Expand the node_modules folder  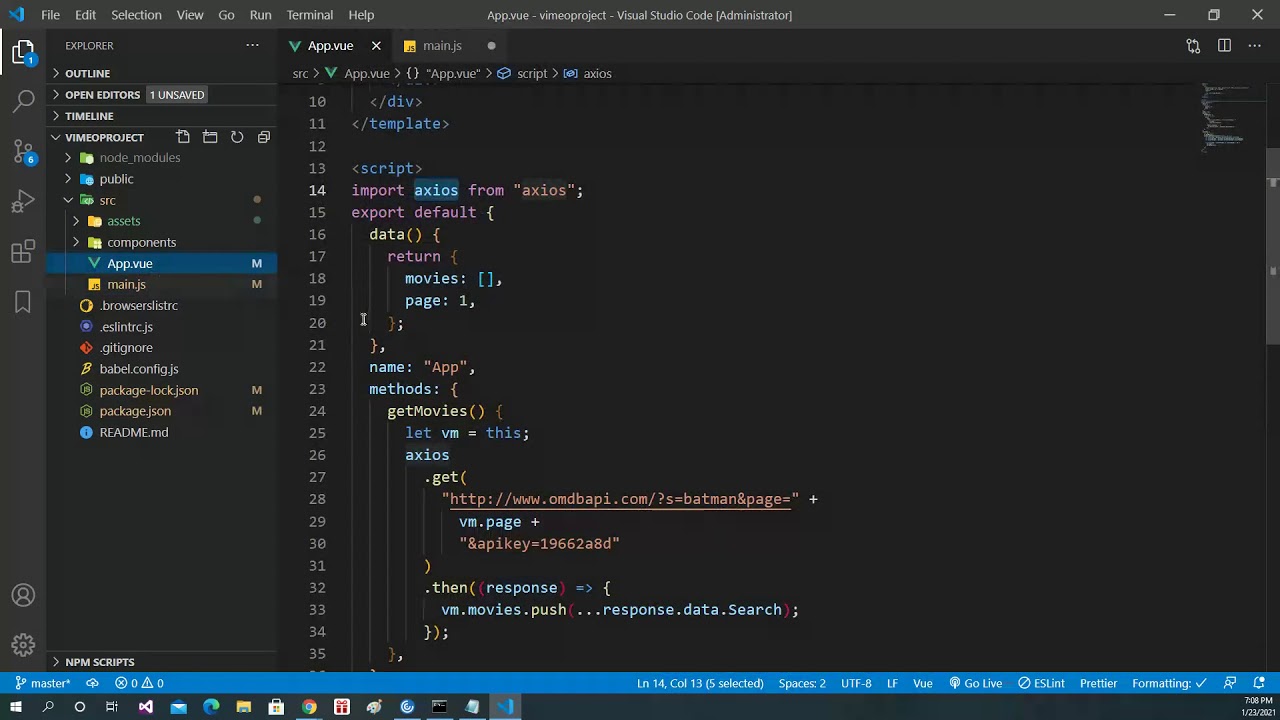click(x=139, y=158)
